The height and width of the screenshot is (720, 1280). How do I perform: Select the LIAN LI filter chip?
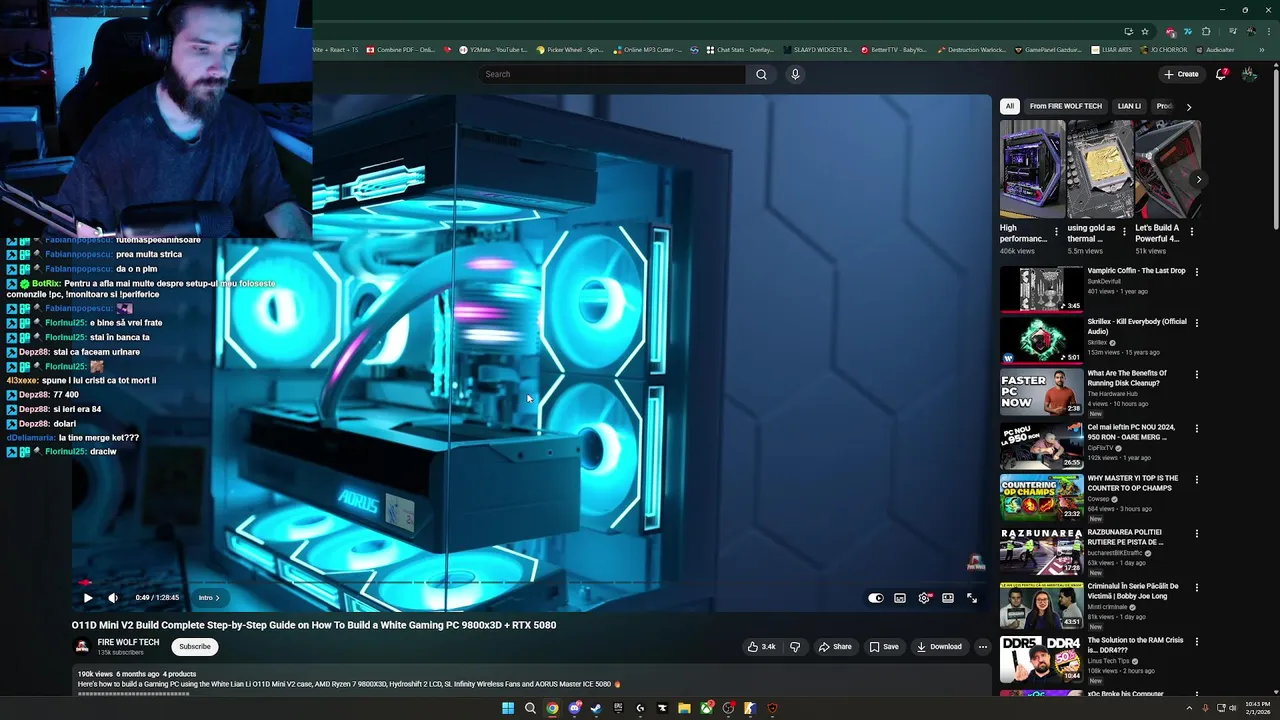tap(1129, 106)
